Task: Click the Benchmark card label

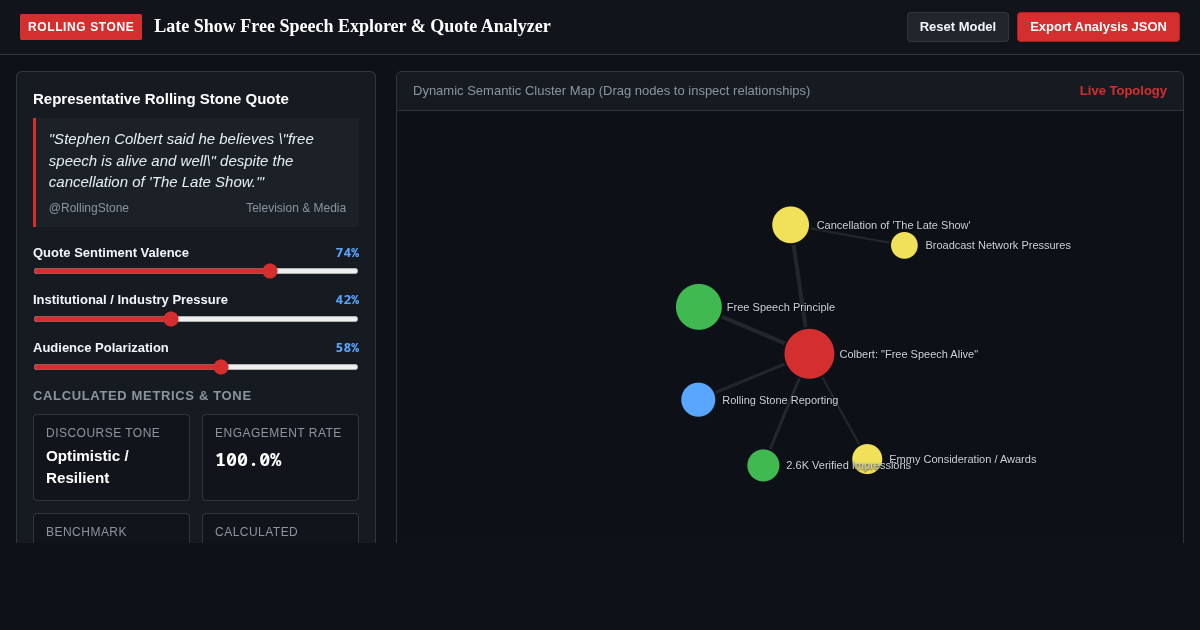Action: pyautogui.click(x=86, y=532)
